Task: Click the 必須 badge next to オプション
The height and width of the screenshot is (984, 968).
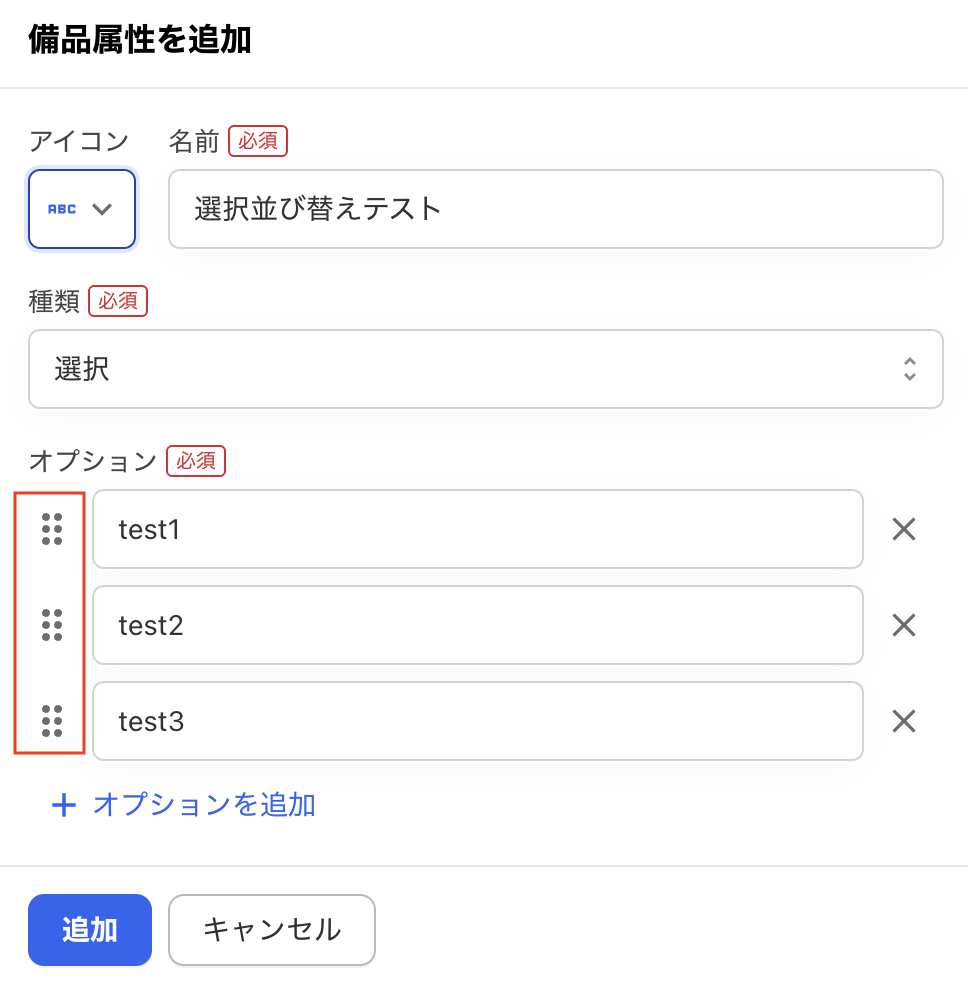Action: tap(195, 461)
